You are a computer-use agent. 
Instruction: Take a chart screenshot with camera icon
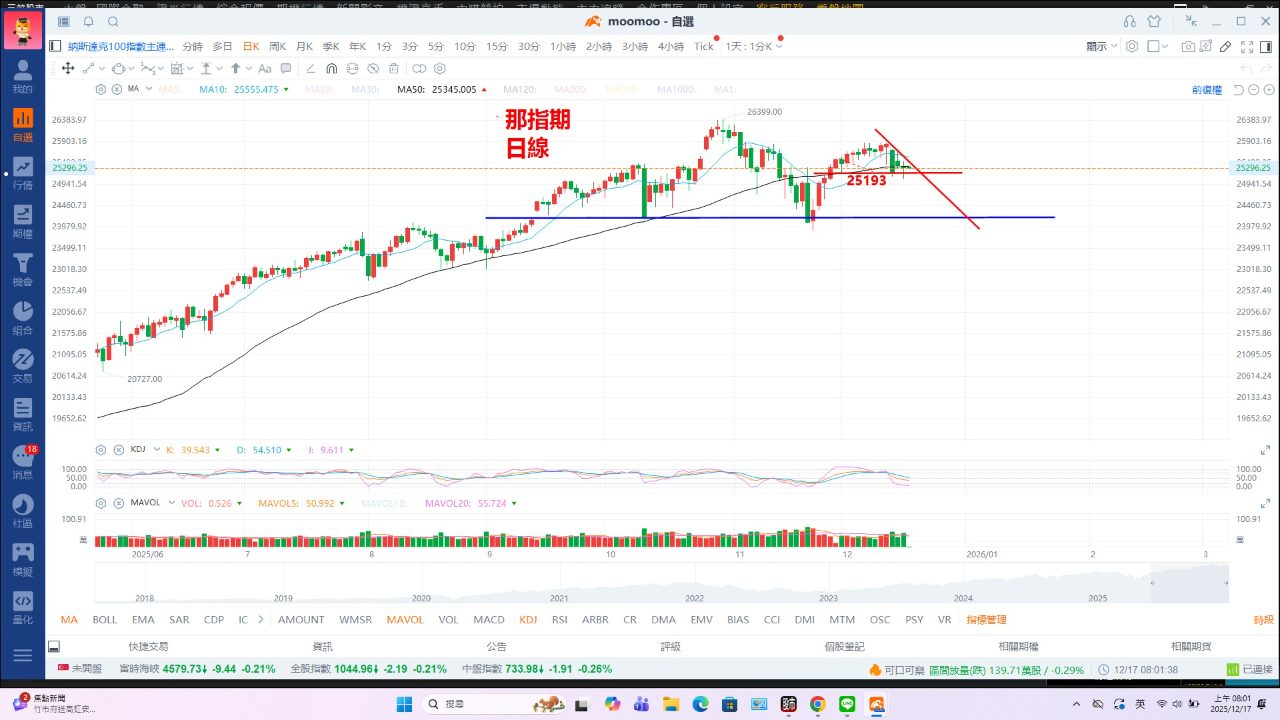1188,46
